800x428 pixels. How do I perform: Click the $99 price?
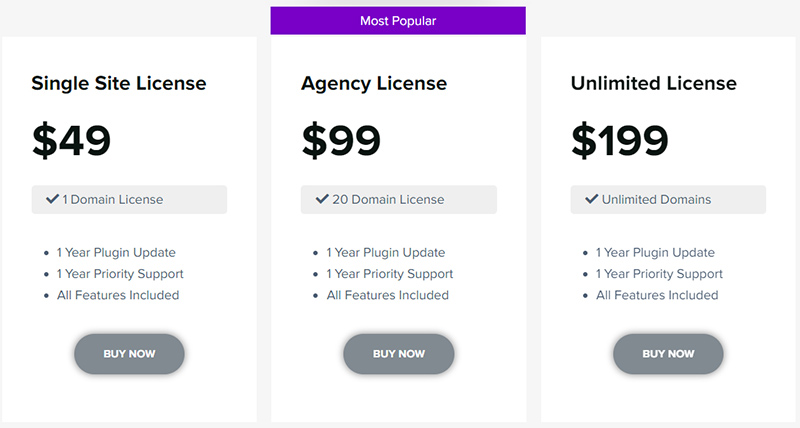click(x=341, y=141)
